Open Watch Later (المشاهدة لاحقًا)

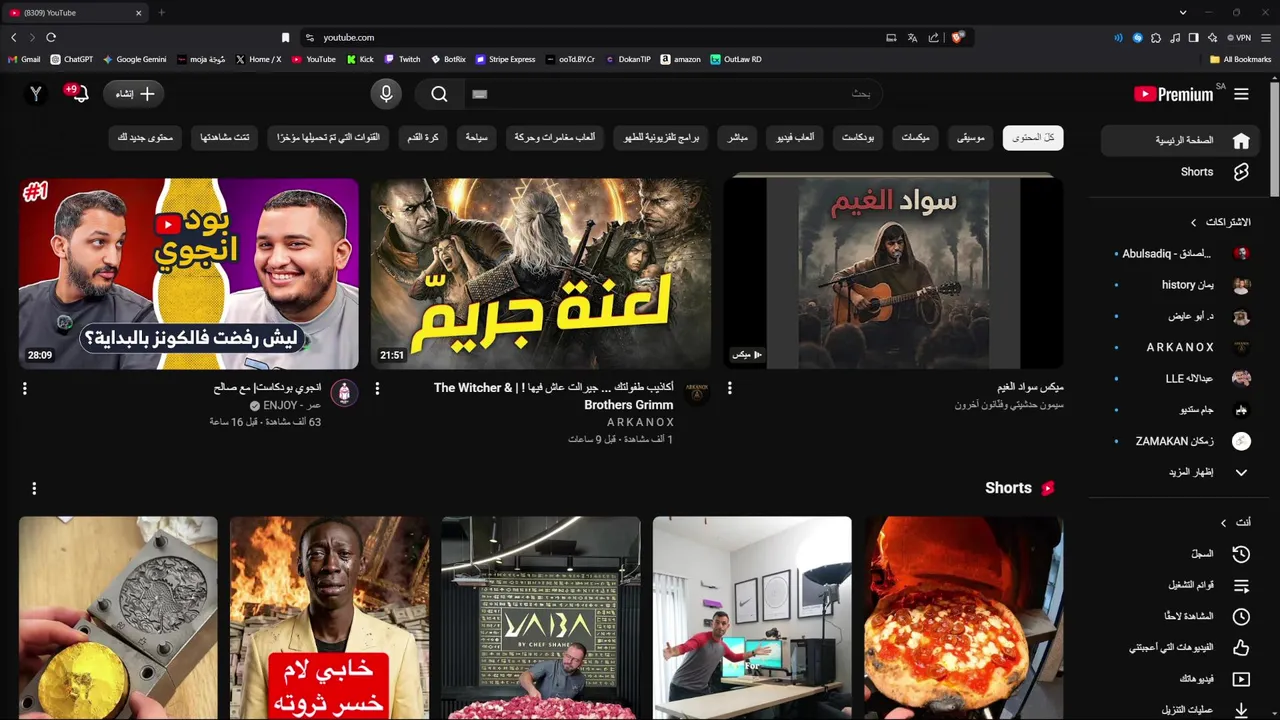pyautogui.click(x=1181, y=617)
